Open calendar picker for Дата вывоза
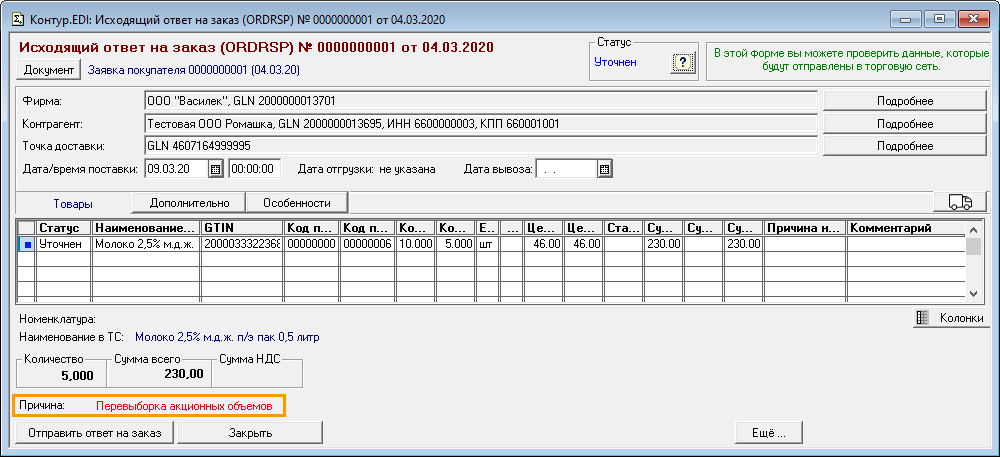The image size is (1000, 457). coord(604,169)
